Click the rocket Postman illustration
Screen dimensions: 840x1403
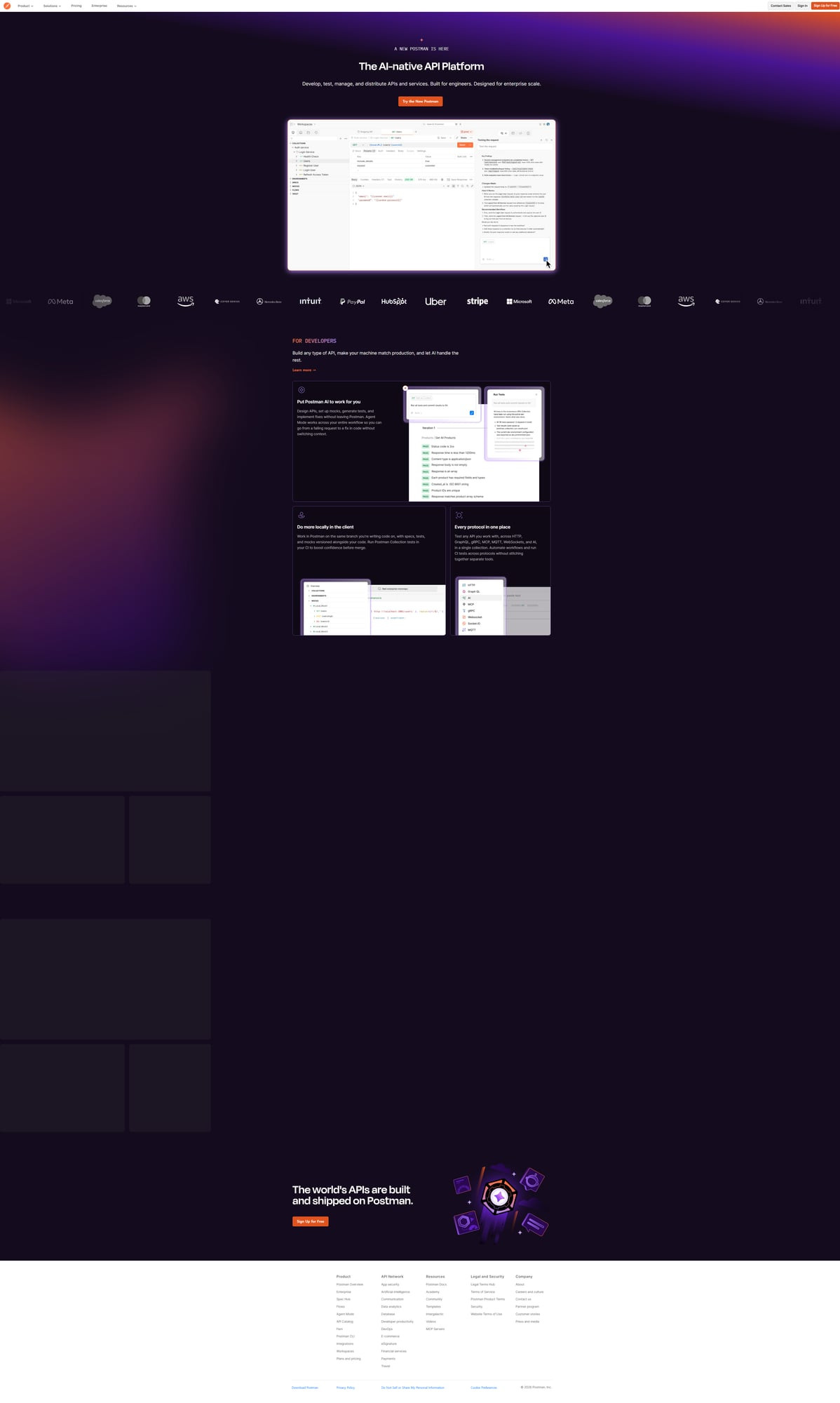(500, 1202)
